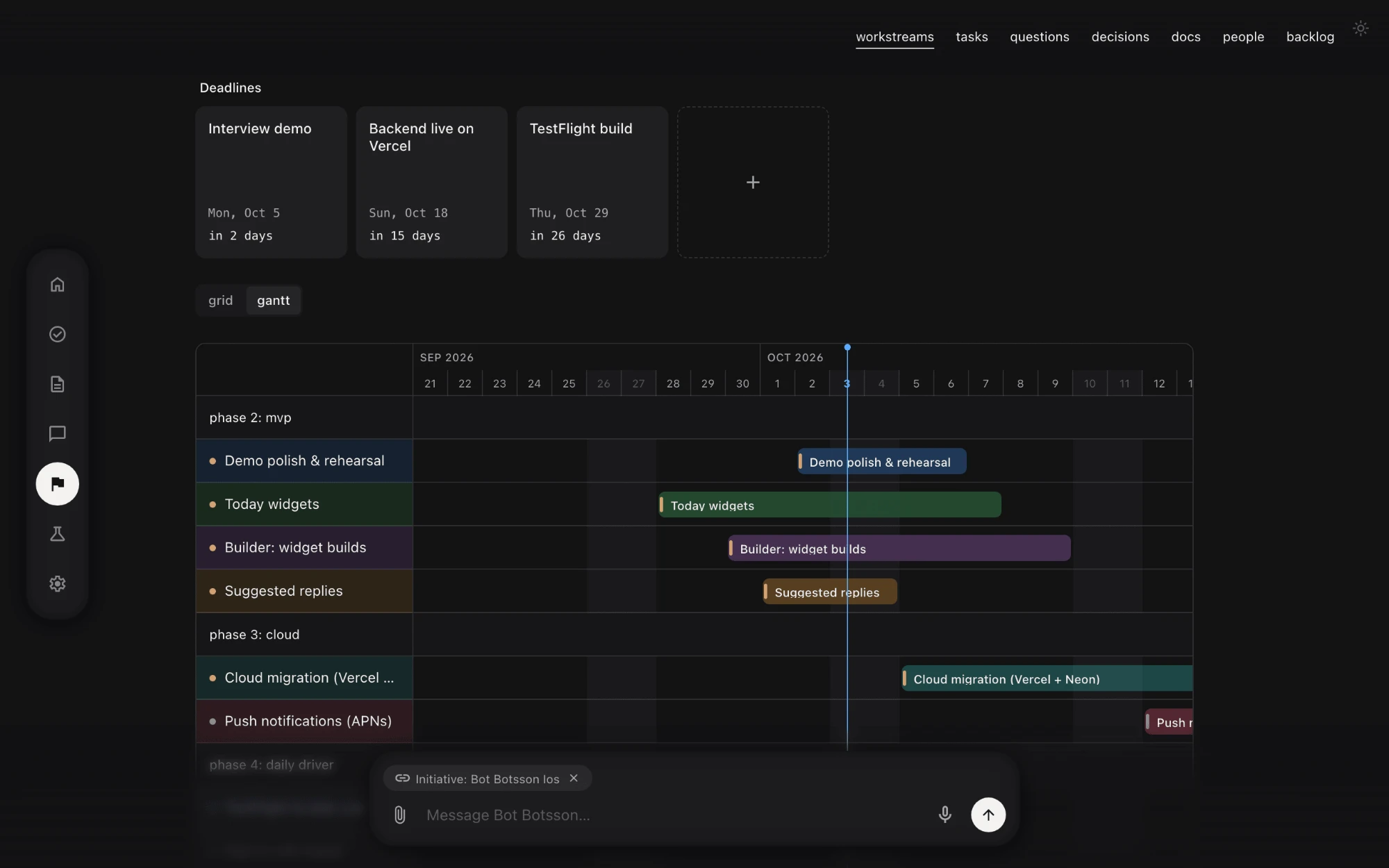1389x868 pixels.
Task: Open the backlog tab
Action: 1310,37
